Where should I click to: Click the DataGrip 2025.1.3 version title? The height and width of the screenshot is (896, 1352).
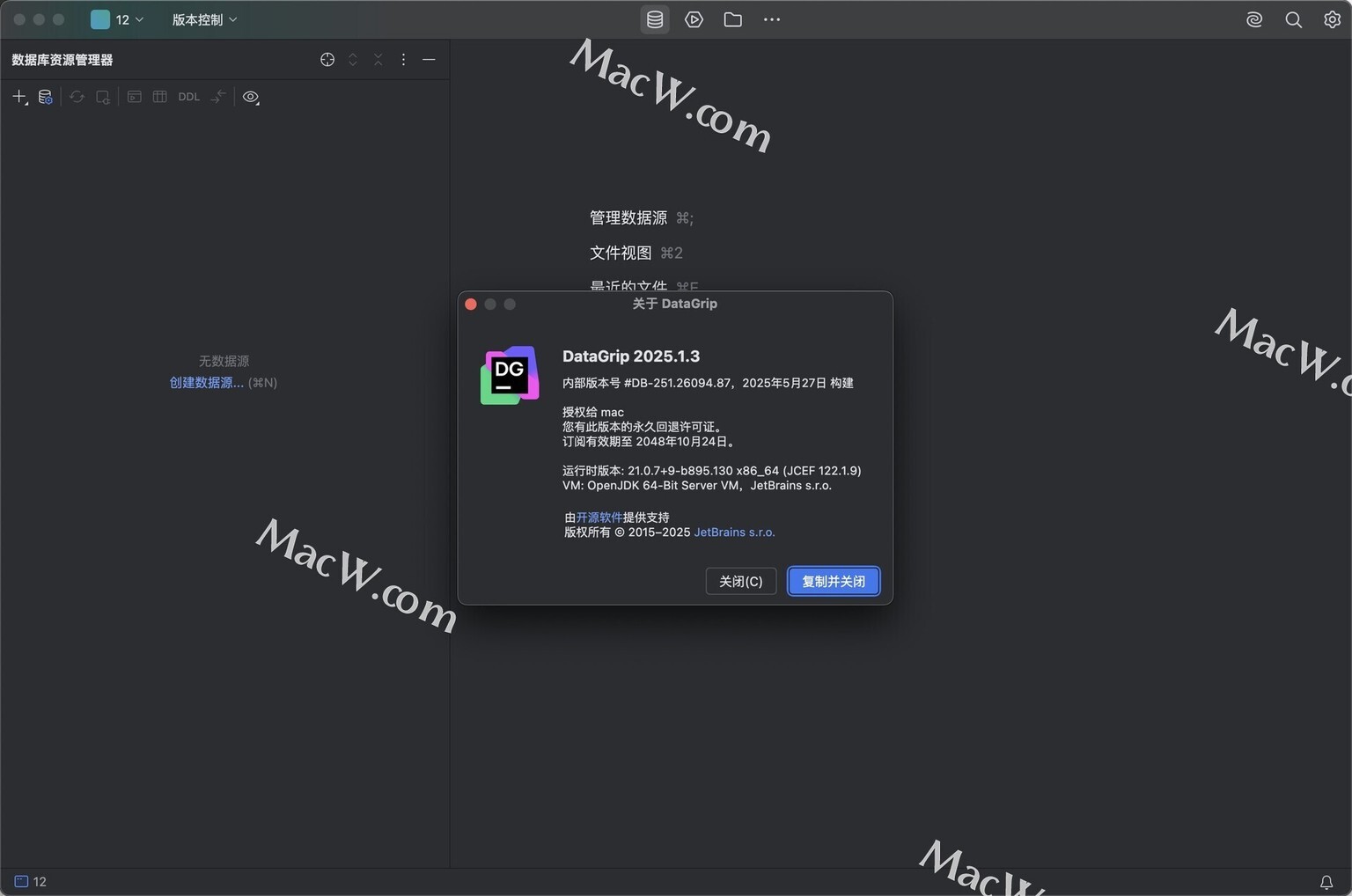[631, 356]
